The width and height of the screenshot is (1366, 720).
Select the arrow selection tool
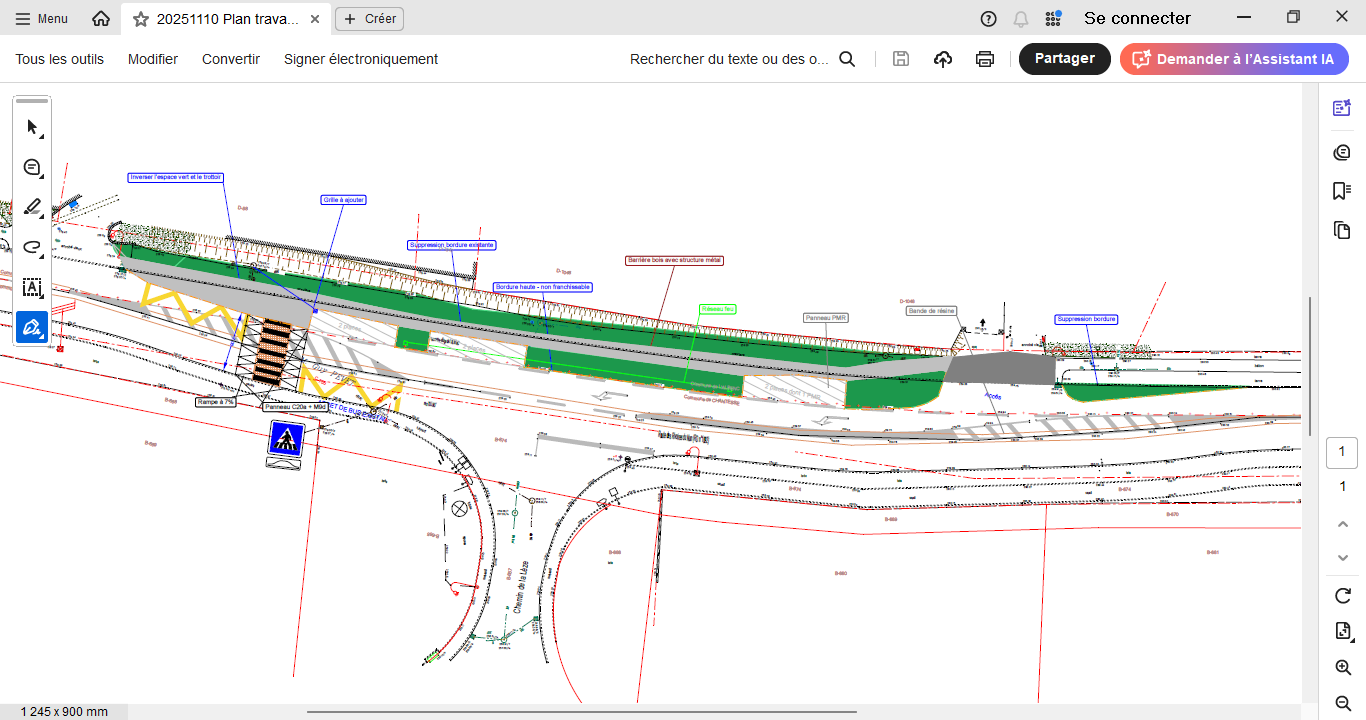[x=32, y=128]
